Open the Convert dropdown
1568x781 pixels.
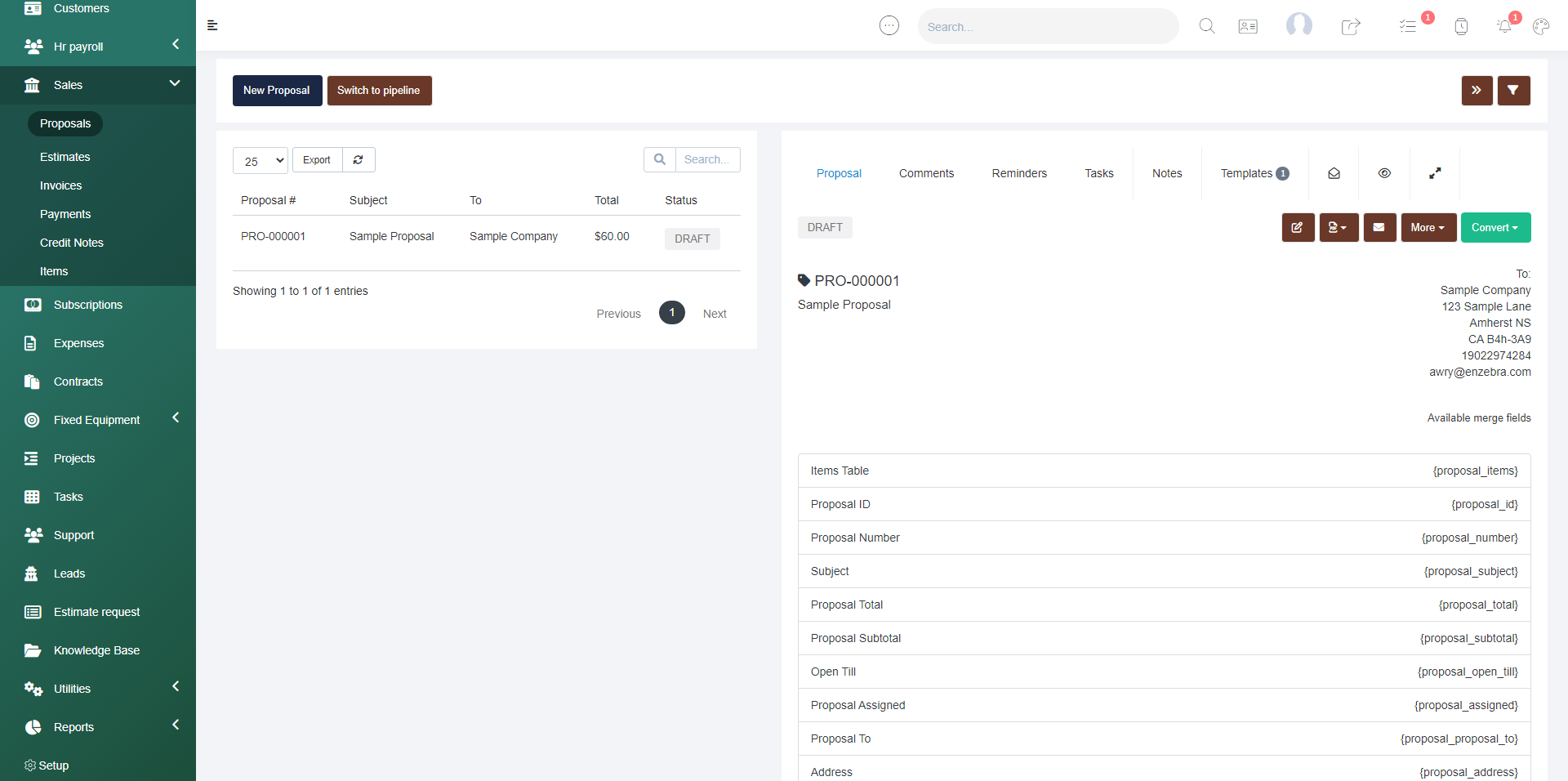coord(1495,228)
